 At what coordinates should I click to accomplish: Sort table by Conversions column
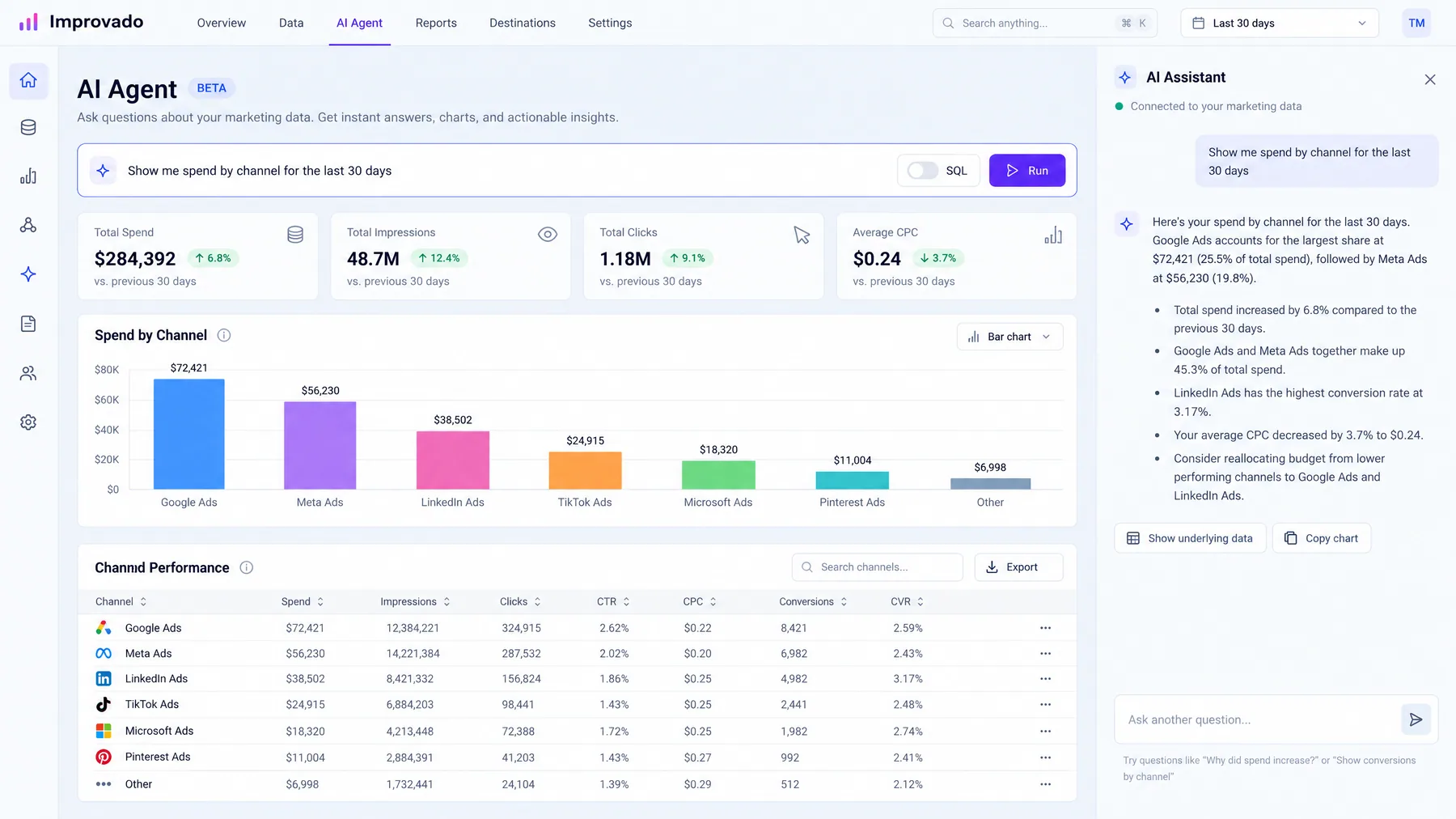coord(813,601)
